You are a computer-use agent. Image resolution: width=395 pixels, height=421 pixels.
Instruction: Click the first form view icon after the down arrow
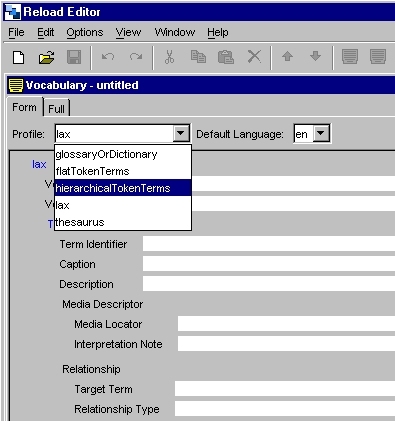tap(350, 57)
